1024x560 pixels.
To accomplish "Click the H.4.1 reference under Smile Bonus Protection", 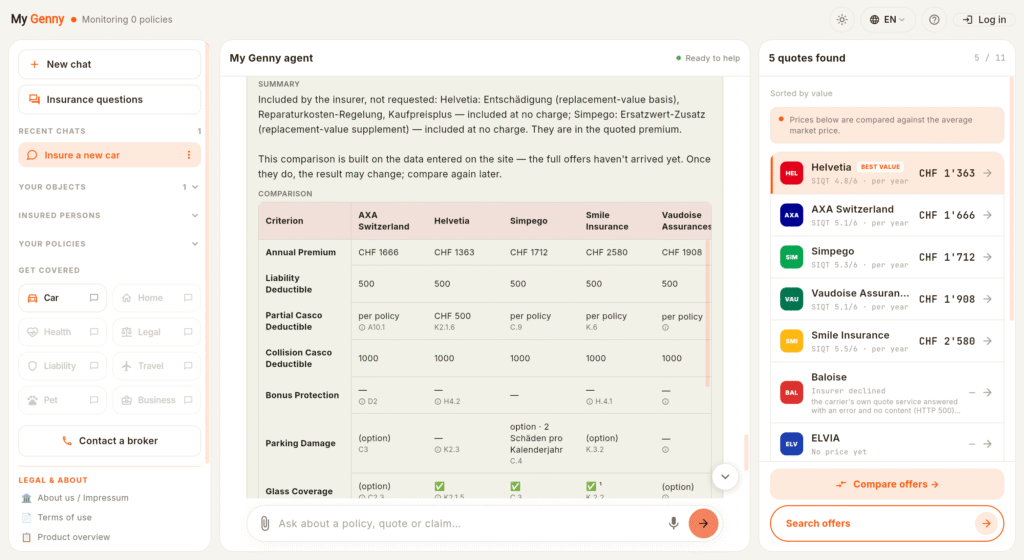I will pyautogui.click(x=600, y=402).
